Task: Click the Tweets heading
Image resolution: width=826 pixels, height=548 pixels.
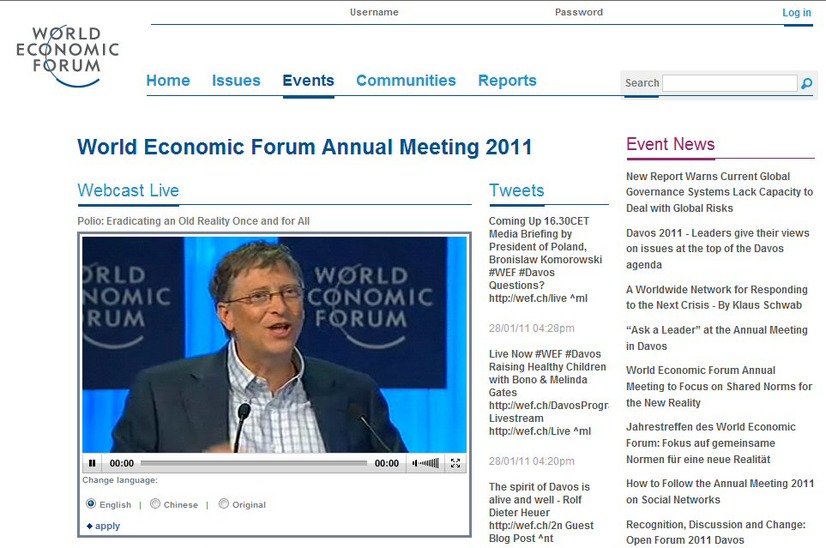Action: (516, 190)
